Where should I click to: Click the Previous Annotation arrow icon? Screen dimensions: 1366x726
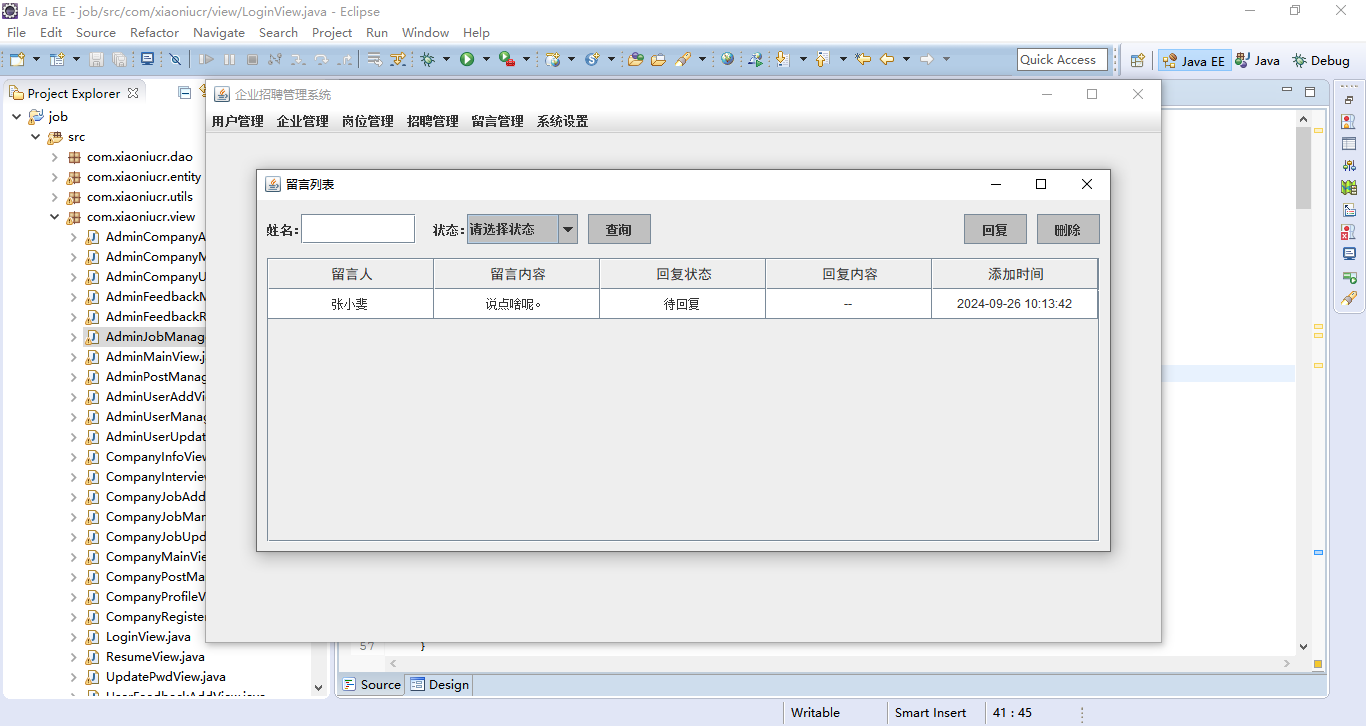(x=822, y=60)
